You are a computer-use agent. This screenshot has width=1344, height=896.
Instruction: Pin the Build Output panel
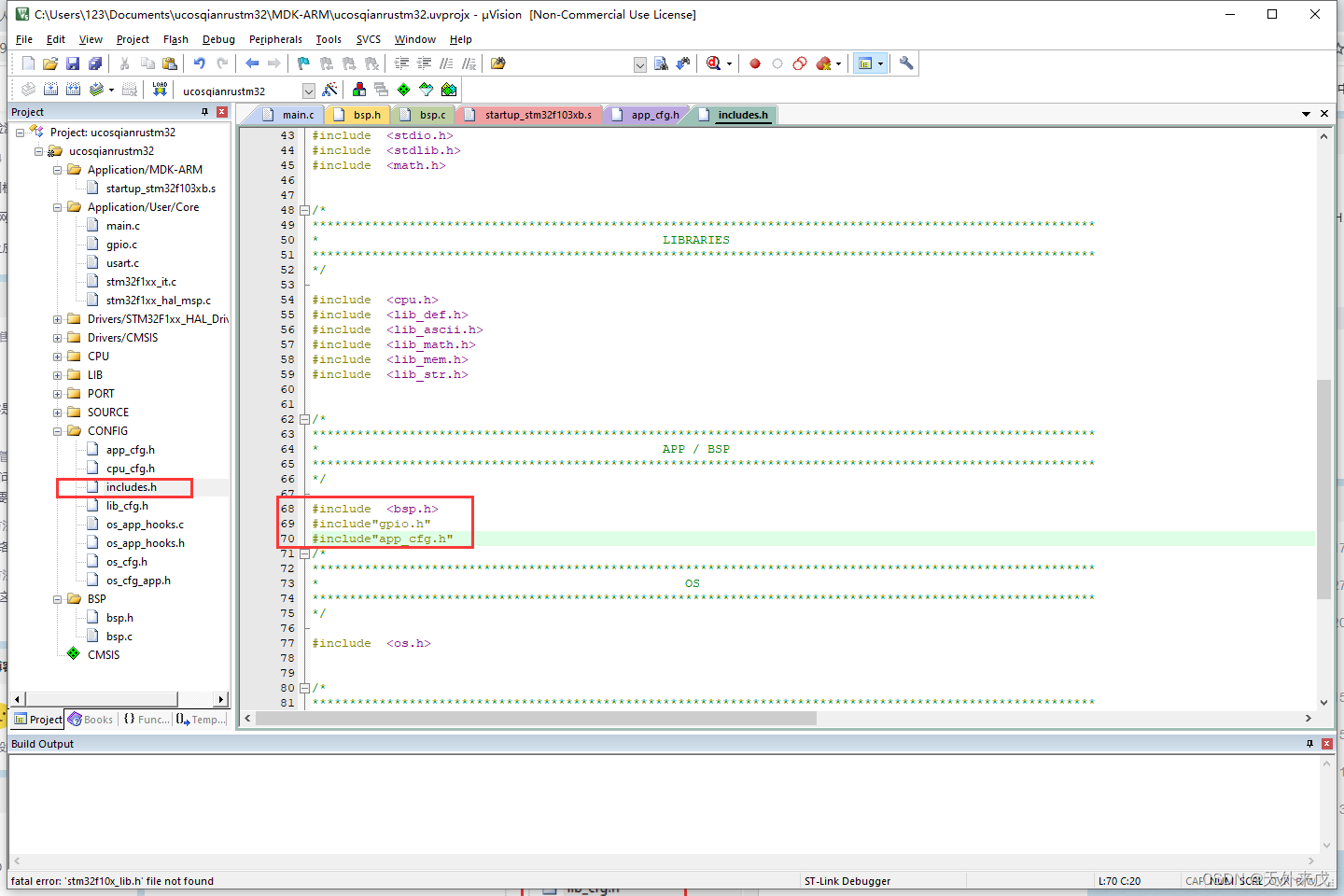[1310, 744]
